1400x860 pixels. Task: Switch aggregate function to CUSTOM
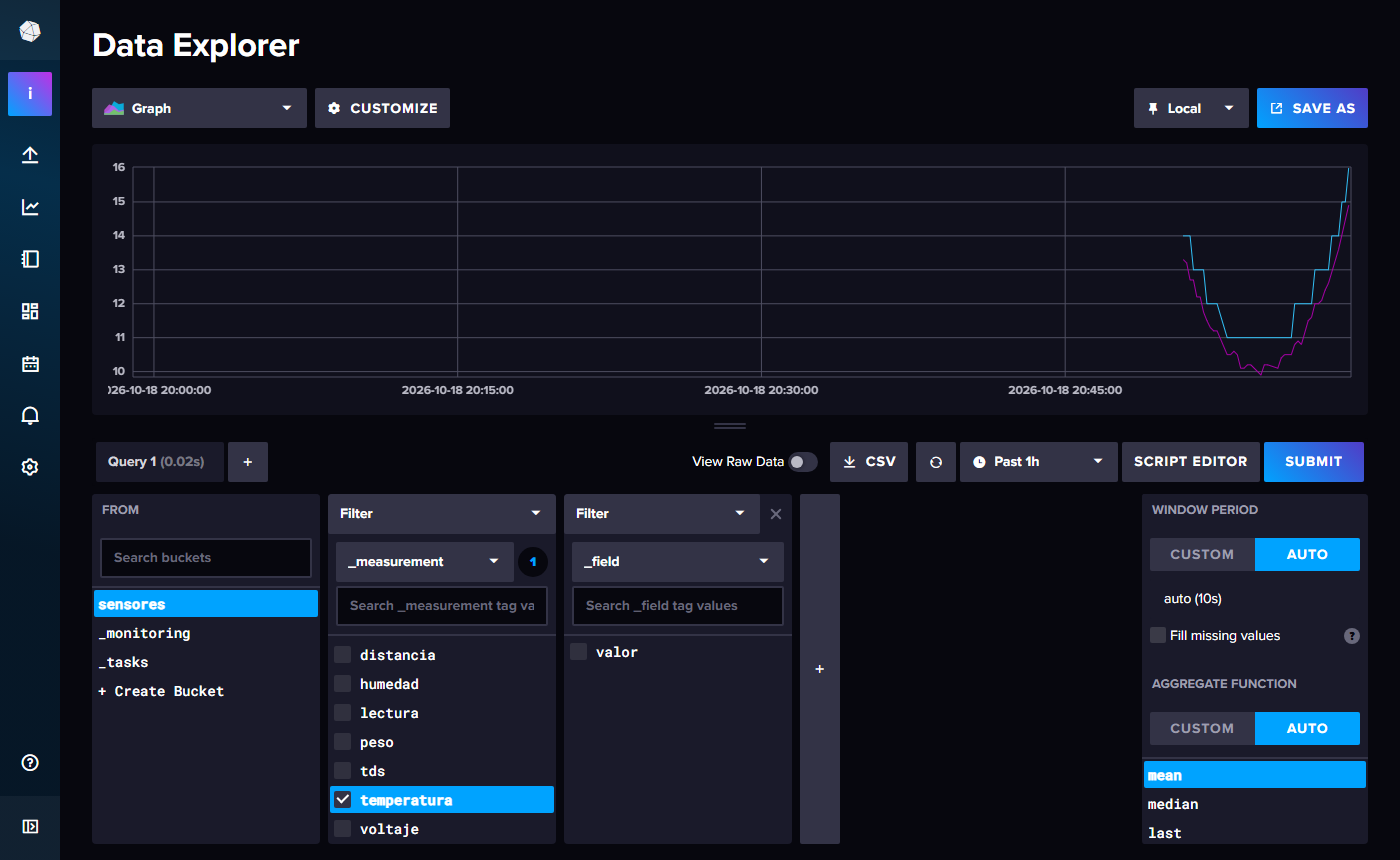point(1202,728)
